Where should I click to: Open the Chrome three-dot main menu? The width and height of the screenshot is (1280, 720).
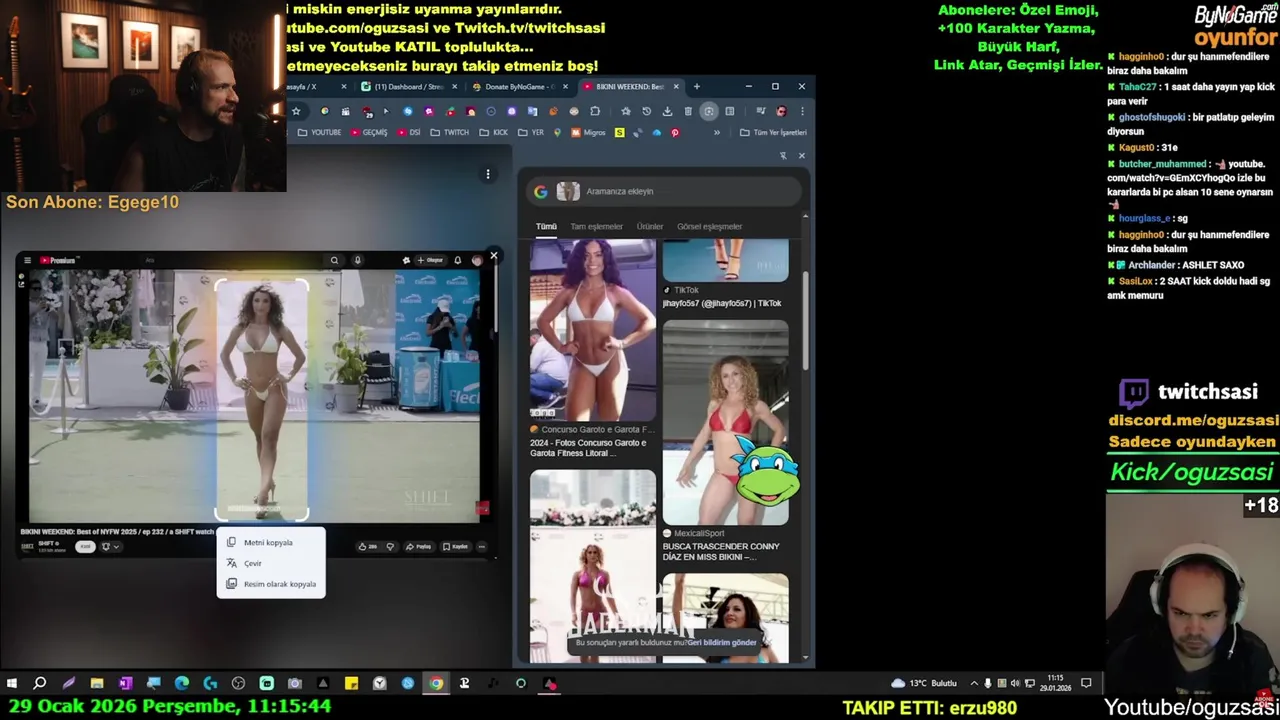801,111
